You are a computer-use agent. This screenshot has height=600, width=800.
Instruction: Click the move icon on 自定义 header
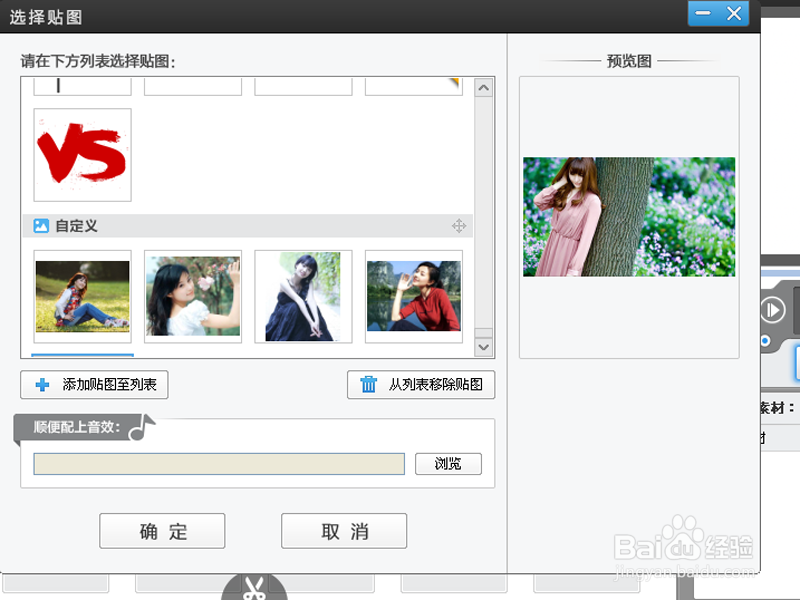(459, 226)
